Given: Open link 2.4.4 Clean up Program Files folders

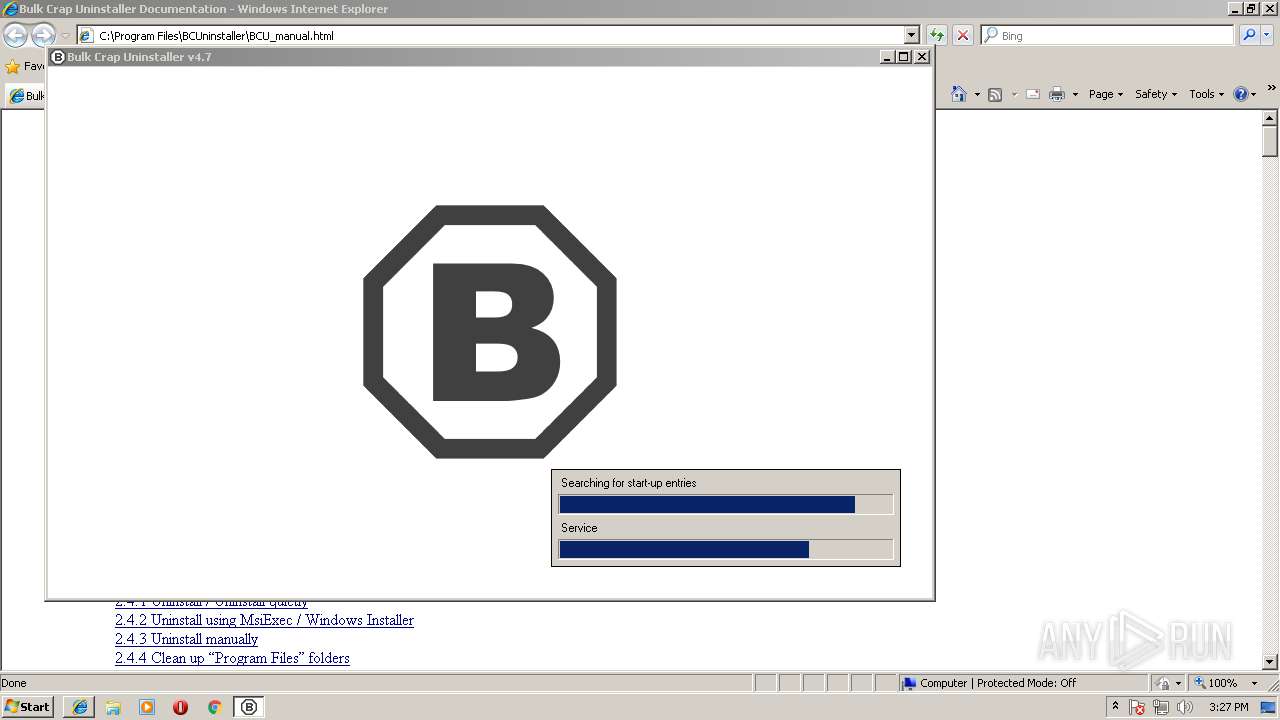Looking at the screenshot, I should [232, 658].
